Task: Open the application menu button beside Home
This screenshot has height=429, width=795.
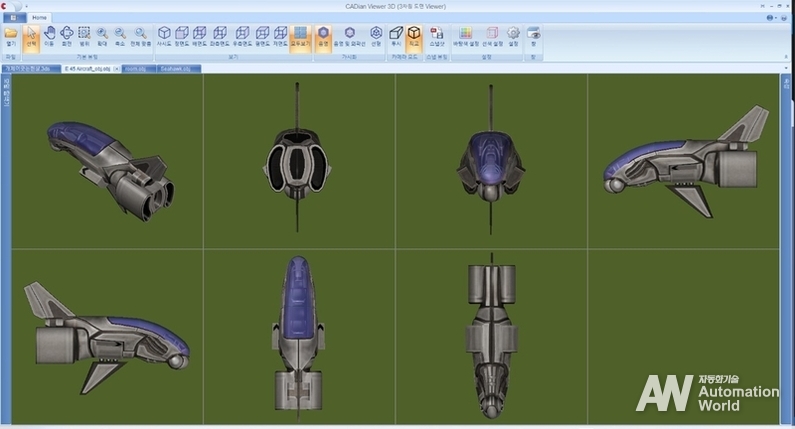Action: pos(13,18)
